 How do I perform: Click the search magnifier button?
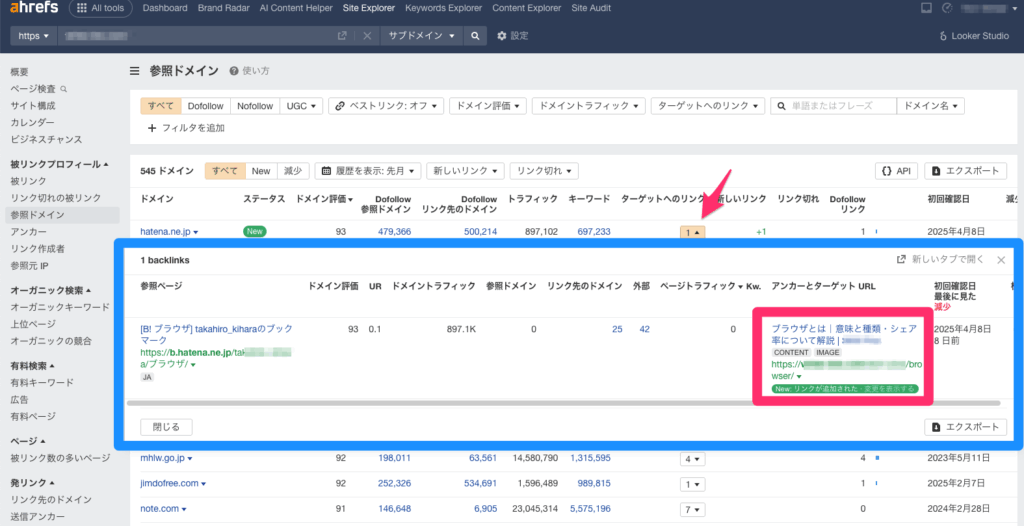click(475, 36)
